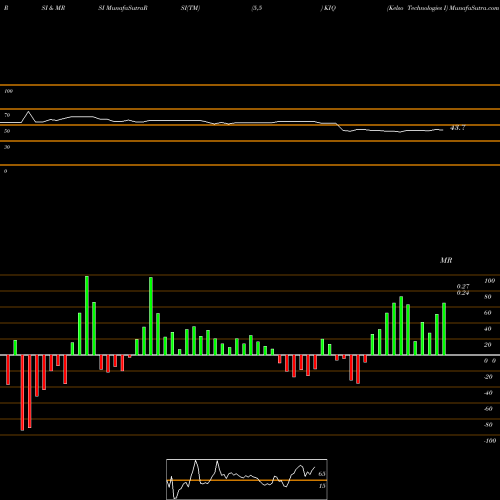The image size is (500, 500).
Task: Click the MR axis label 40
Action: coord(488,329)
